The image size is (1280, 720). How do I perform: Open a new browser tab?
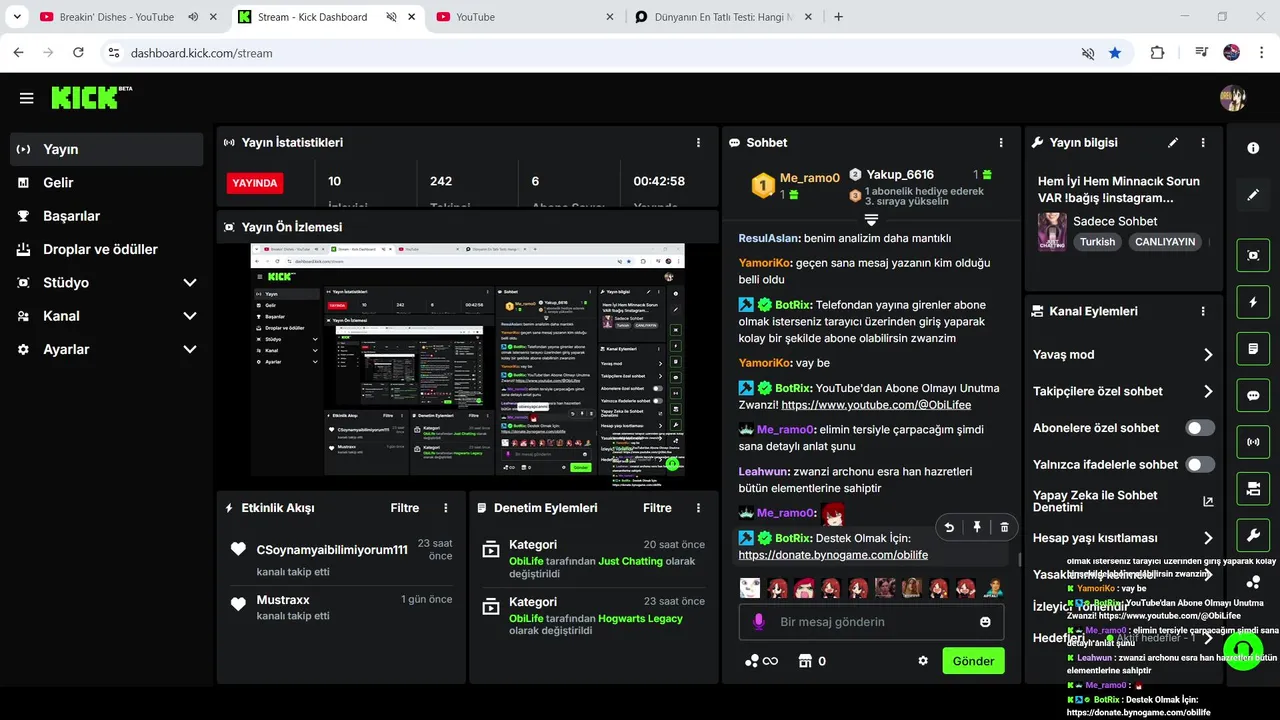(838, 17)
